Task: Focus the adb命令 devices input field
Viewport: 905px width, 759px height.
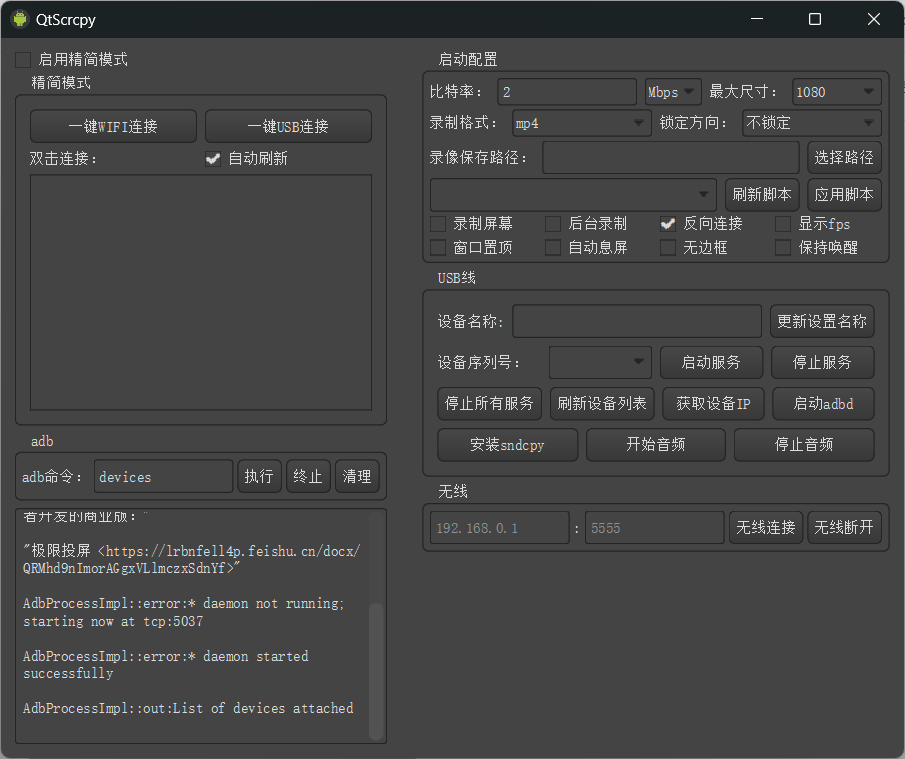Action: 163,476
